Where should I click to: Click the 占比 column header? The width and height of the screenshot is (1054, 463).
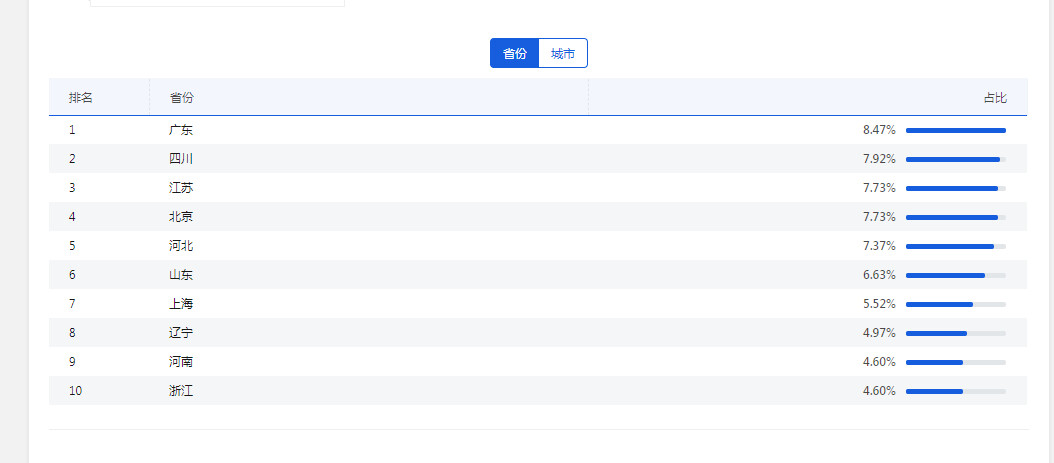coord(994,98)
